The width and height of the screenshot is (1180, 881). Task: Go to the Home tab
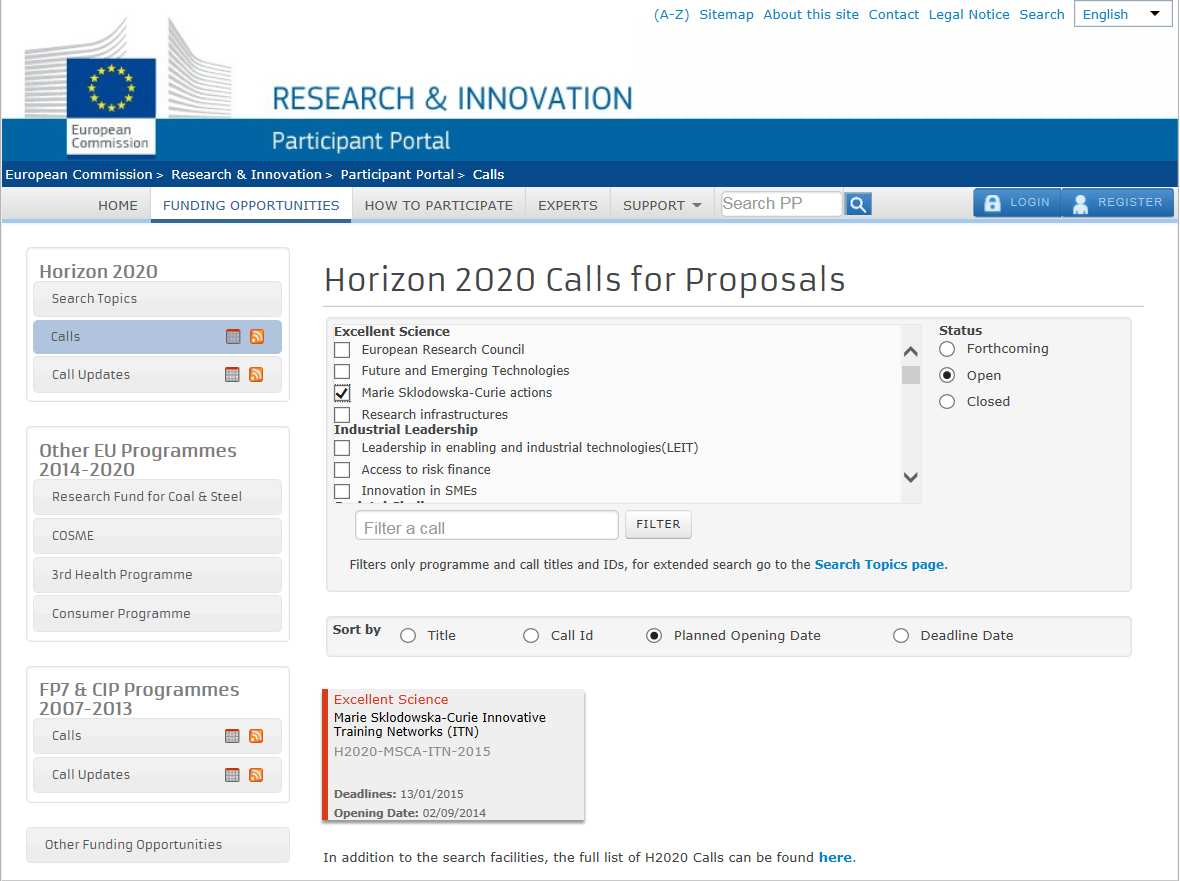[118, 205]
